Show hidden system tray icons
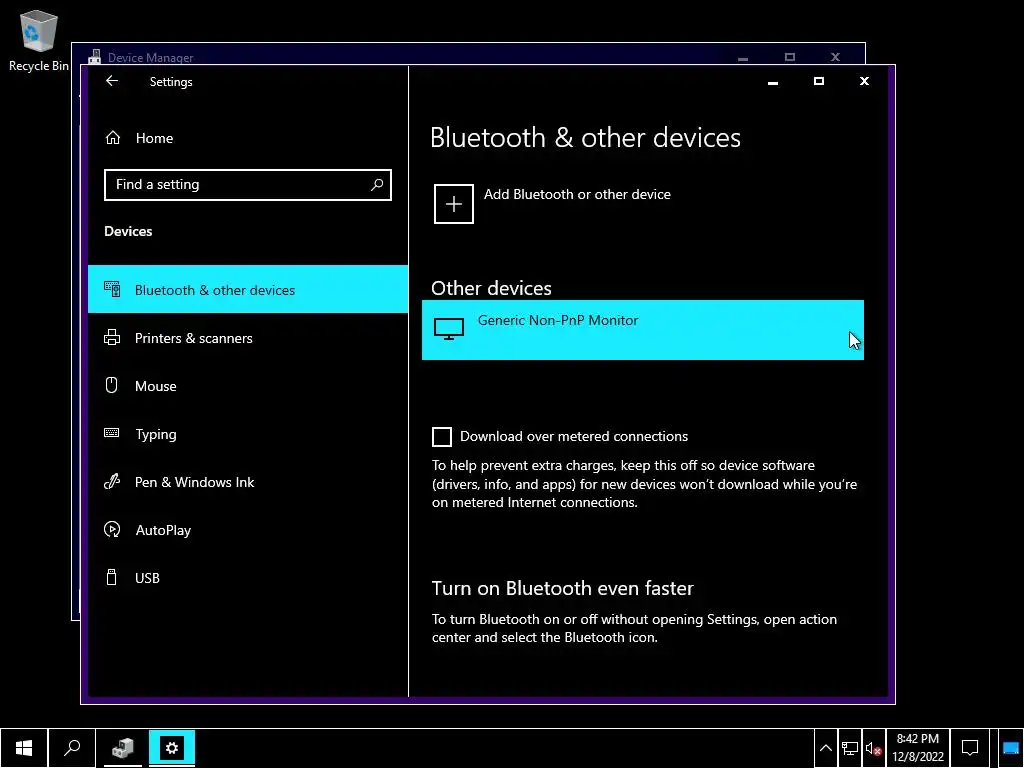 [825, 748]
